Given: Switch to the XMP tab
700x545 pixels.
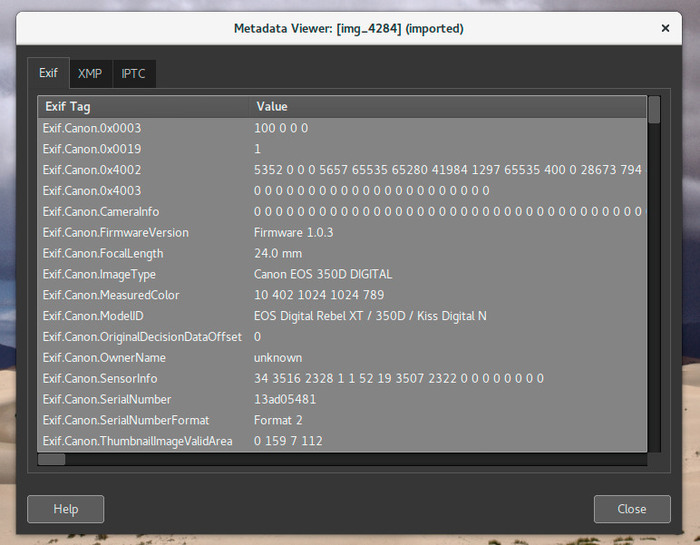Looking at the screenshot, I should coord(90,74).
